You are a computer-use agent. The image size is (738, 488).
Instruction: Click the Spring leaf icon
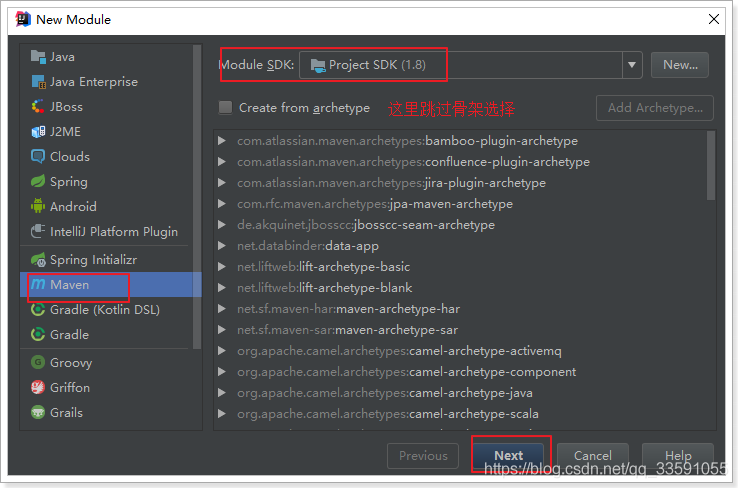[38, 181]
